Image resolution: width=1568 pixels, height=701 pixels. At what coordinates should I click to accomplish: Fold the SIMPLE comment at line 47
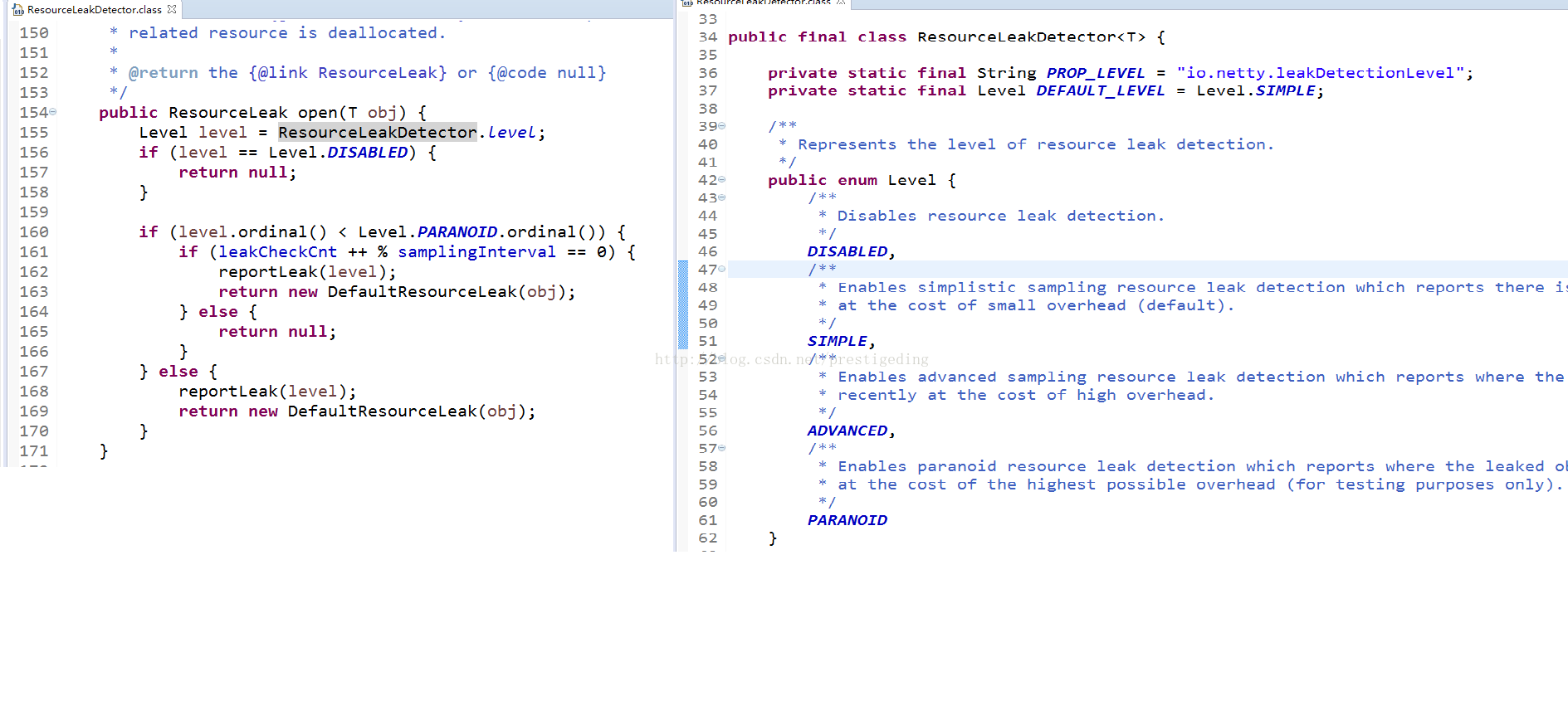pos(722,269)
